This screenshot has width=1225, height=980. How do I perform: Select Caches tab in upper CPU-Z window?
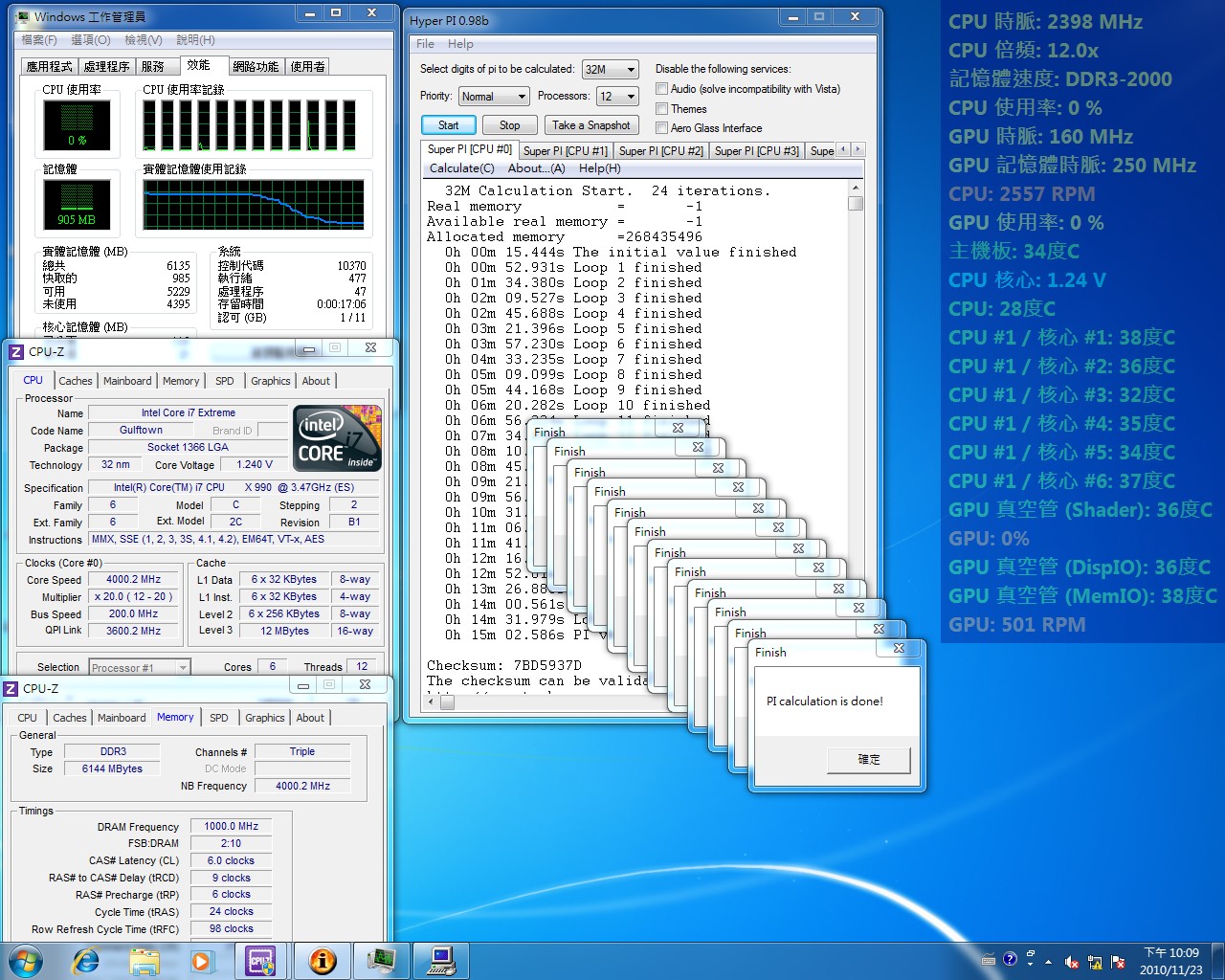pos(76,381)
